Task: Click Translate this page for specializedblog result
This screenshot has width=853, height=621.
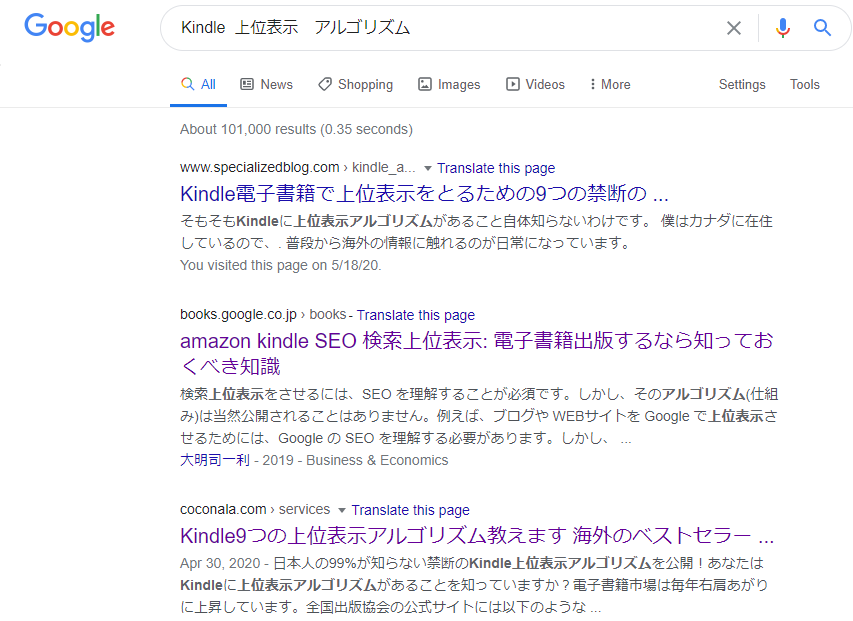Action: pos(496,168)
